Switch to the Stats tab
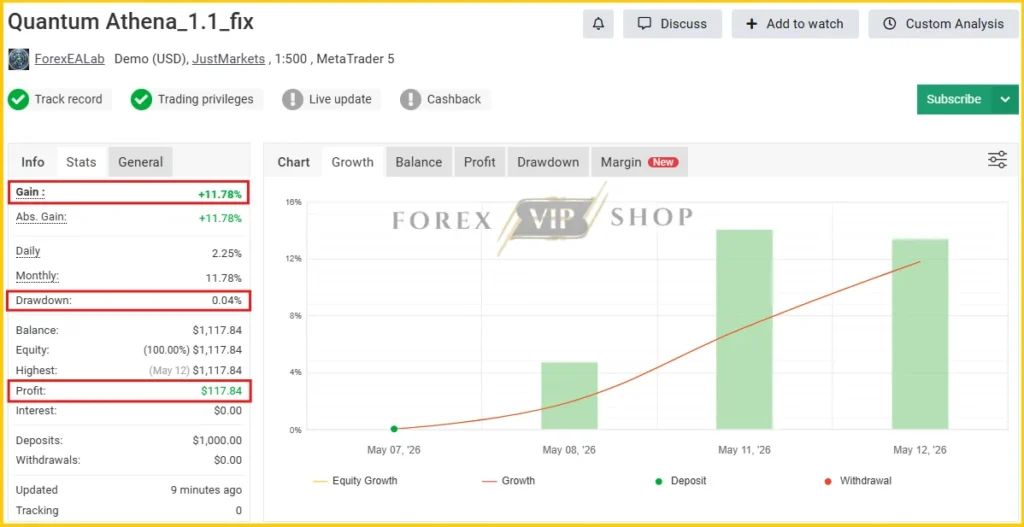Viewport: 1024px width, 527px height. coord(81,162)
